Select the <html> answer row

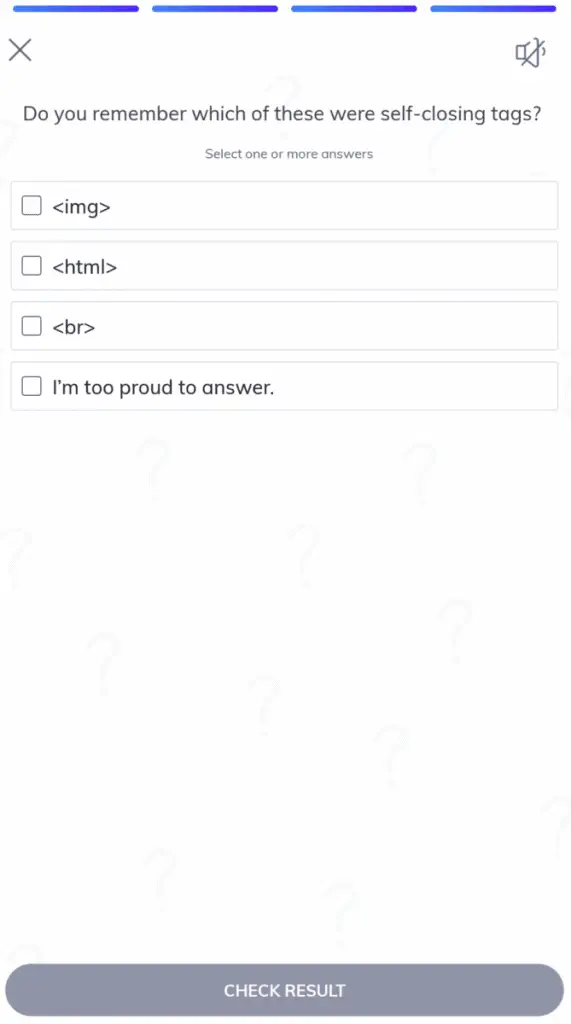click(x=284, y=266)
